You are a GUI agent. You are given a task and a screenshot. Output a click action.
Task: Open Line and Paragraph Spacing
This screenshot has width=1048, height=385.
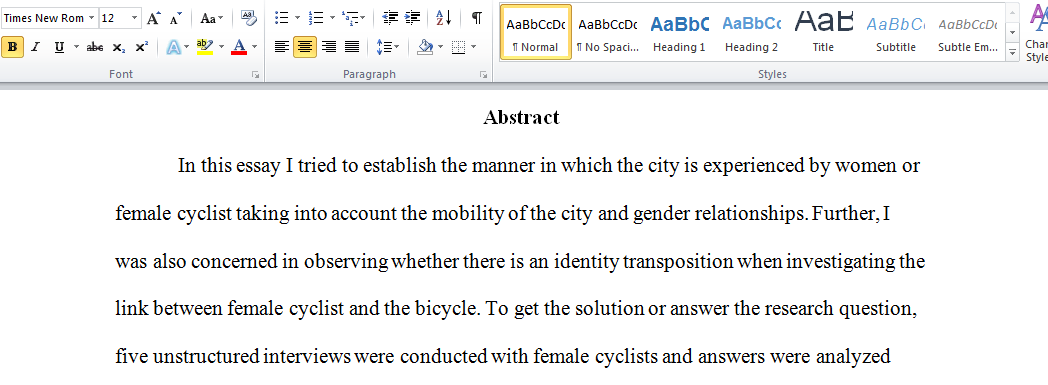pyautogui.click(x=388, y=47)
